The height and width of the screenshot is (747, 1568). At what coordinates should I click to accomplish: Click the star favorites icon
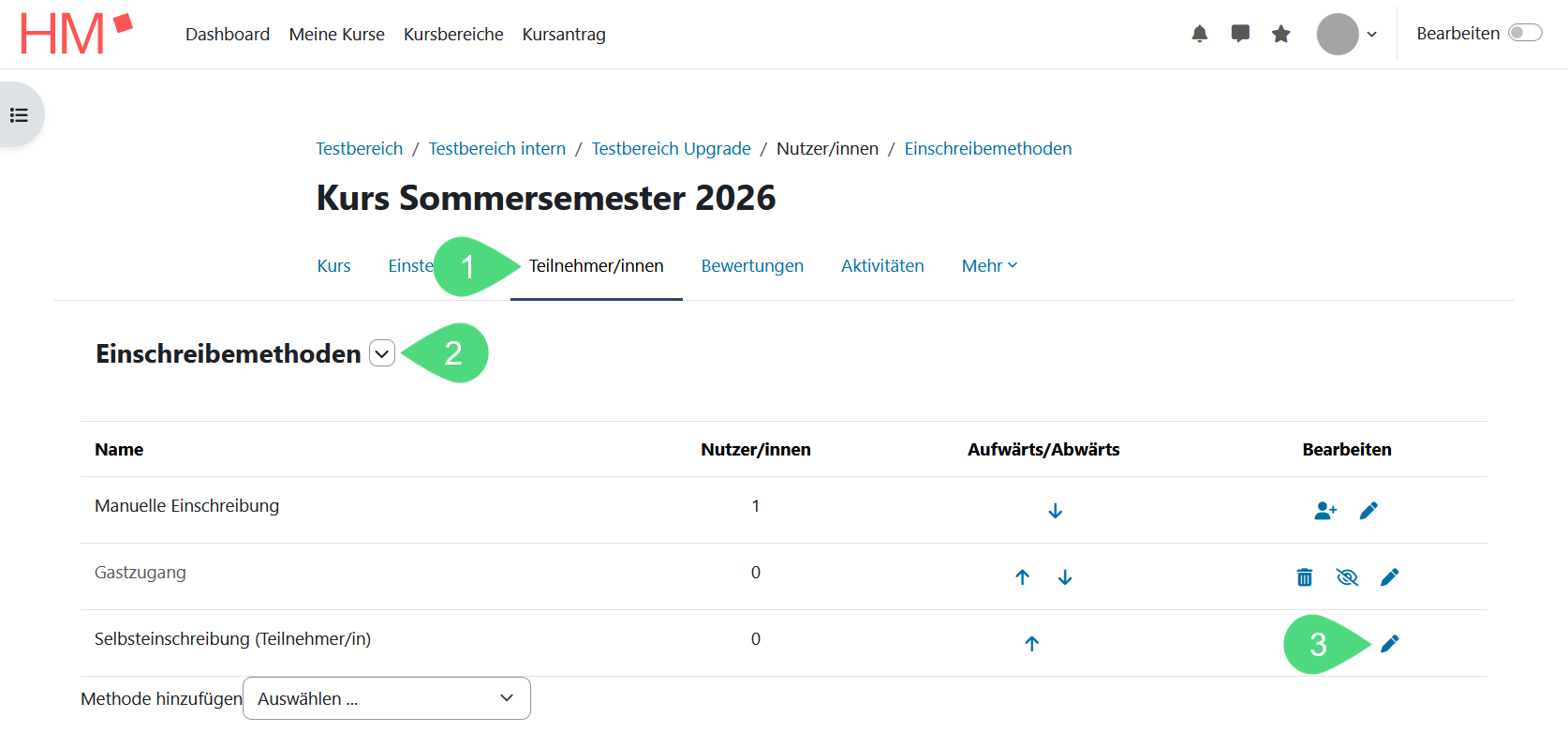click(x=1281, y=35)
